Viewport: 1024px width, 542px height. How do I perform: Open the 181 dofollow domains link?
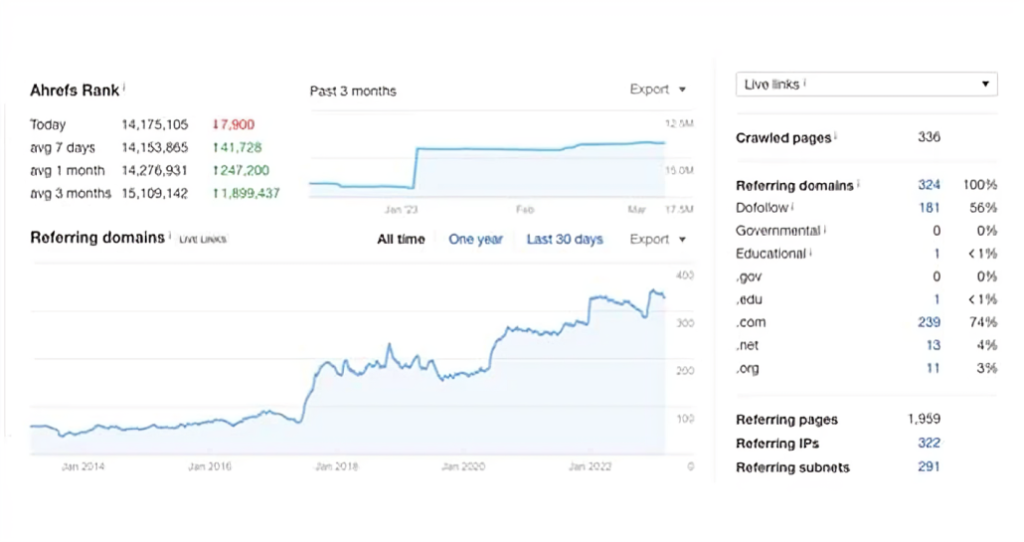[929, 208]
